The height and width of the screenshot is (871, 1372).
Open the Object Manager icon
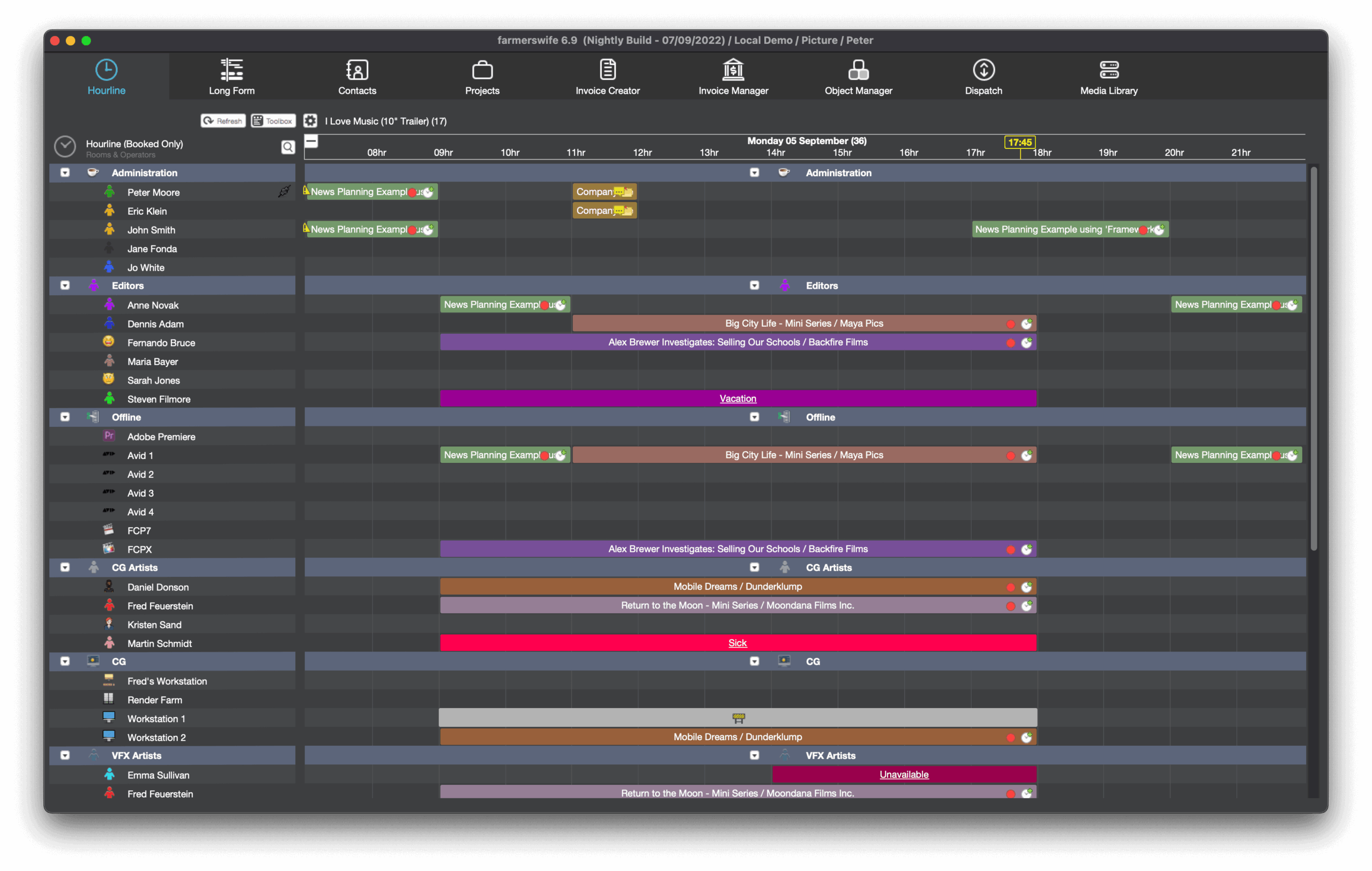pos(858,70)
